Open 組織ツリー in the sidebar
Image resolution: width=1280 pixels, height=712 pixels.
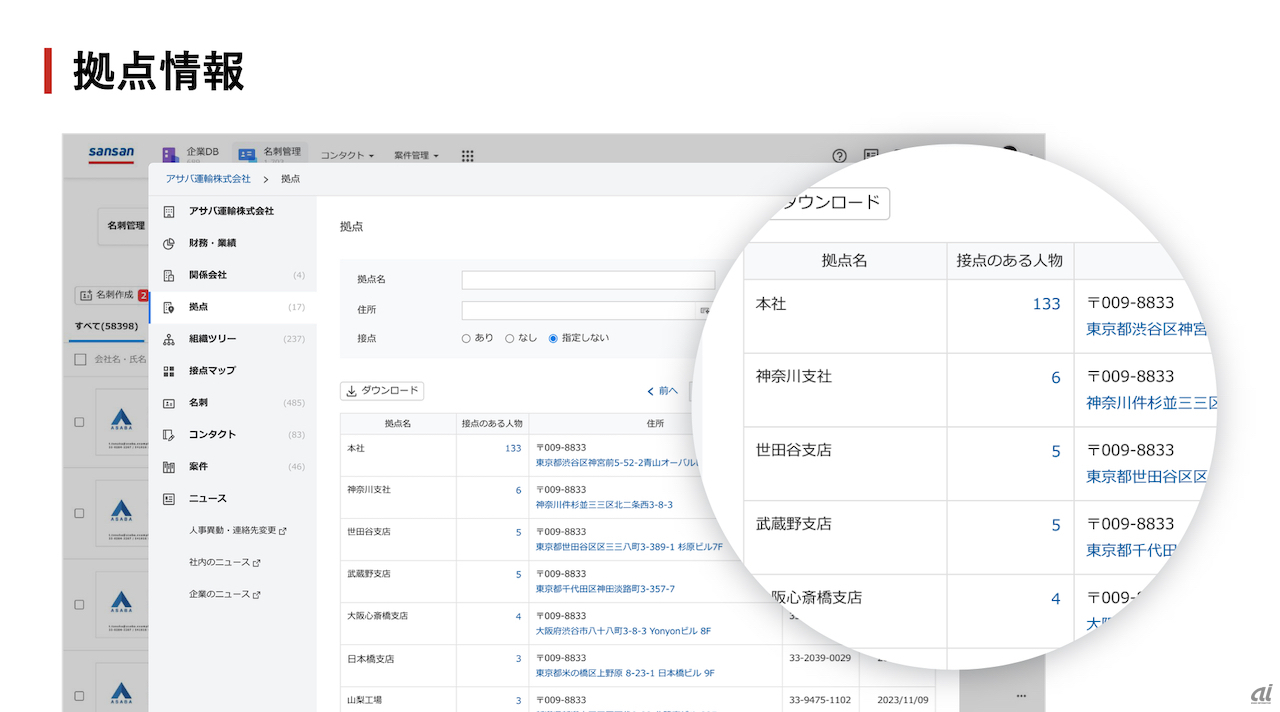212,339
